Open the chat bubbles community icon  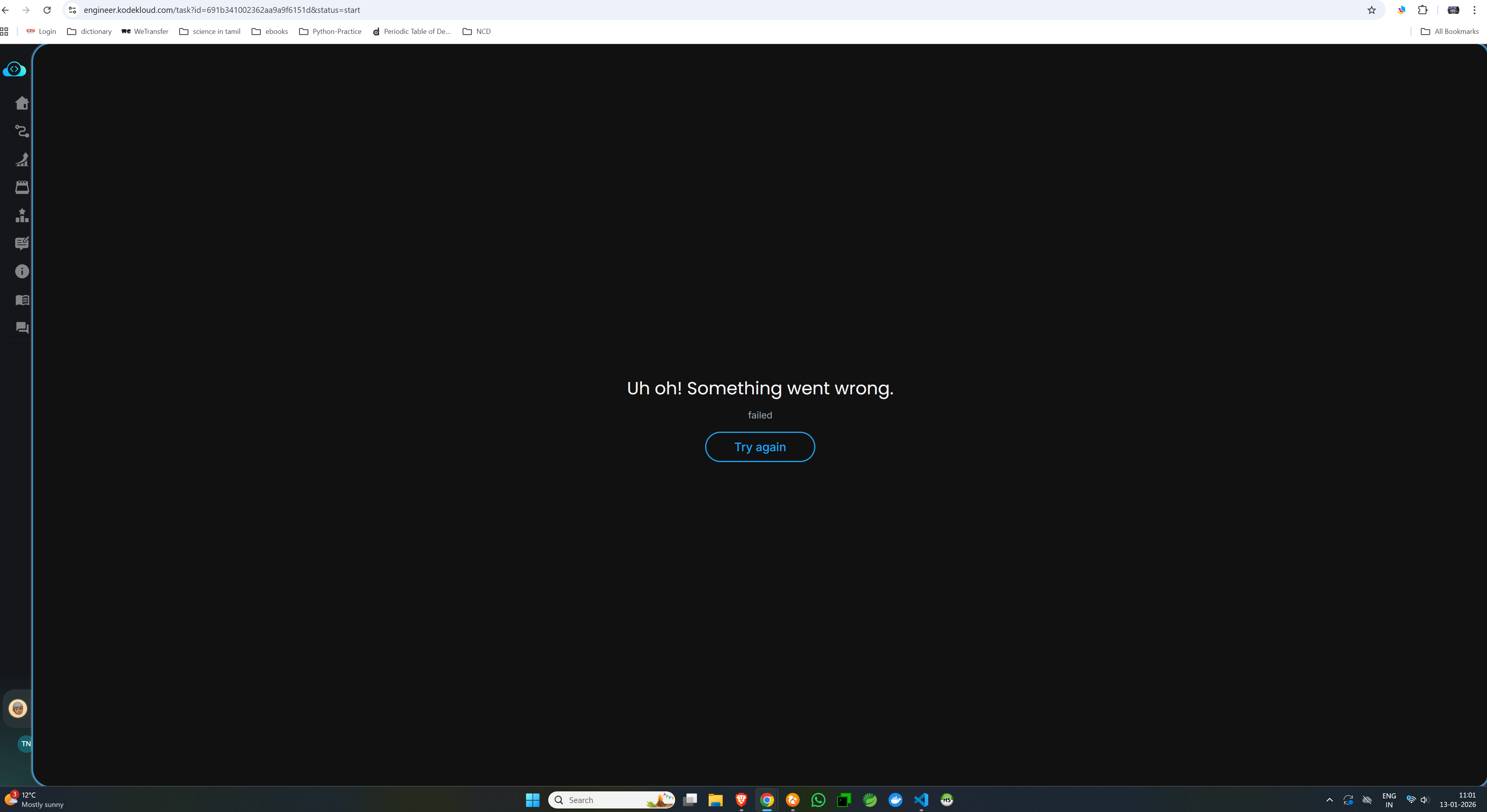[x=22, y=328]
